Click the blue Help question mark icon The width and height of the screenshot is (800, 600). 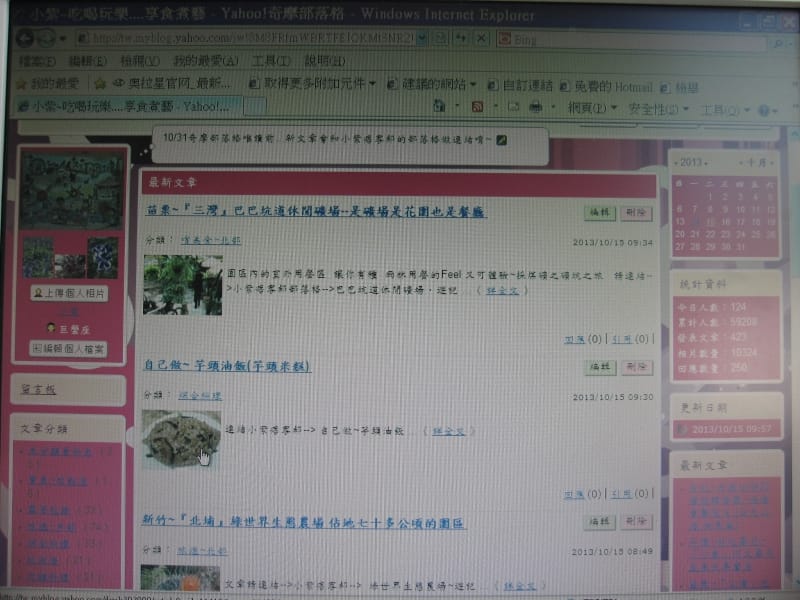tap(764, 110)
